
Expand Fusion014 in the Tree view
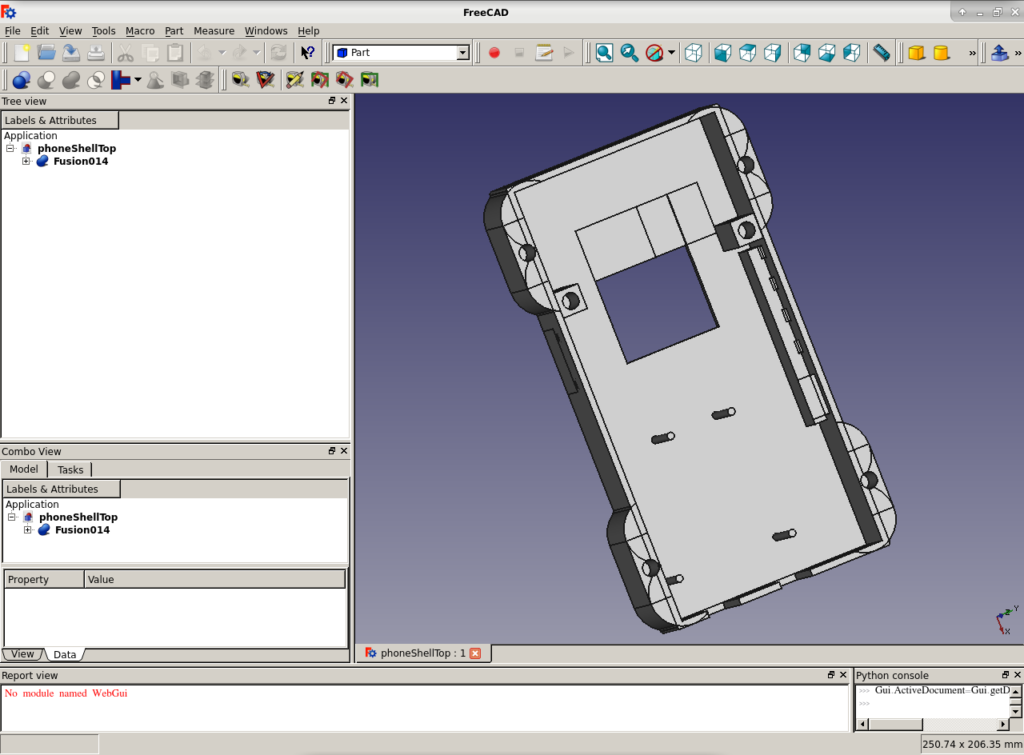(x=26, y=161)
